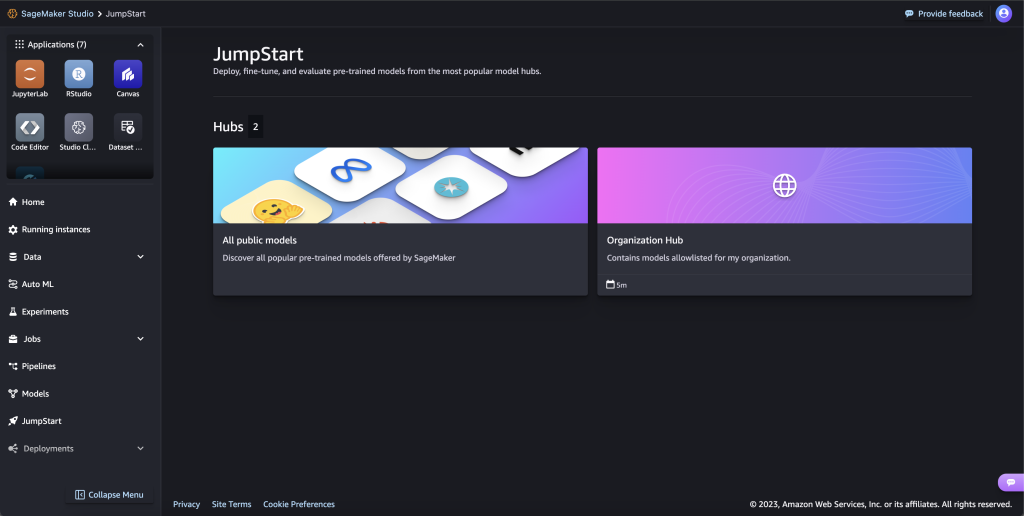Click the calendar icon showing 5m

click(611, 285)
